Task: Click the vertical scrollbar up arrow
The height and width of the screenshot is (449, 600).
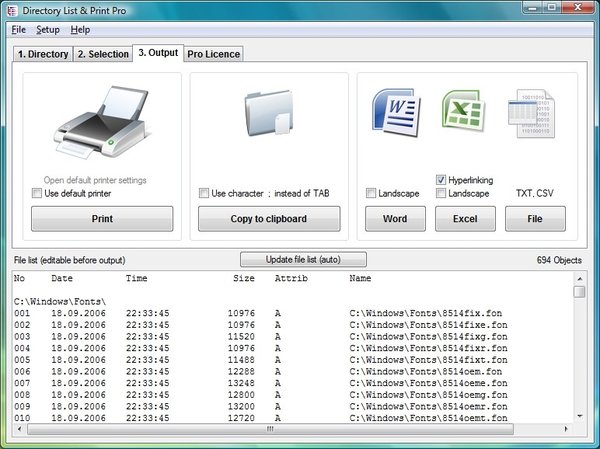Action: [579, 277]
